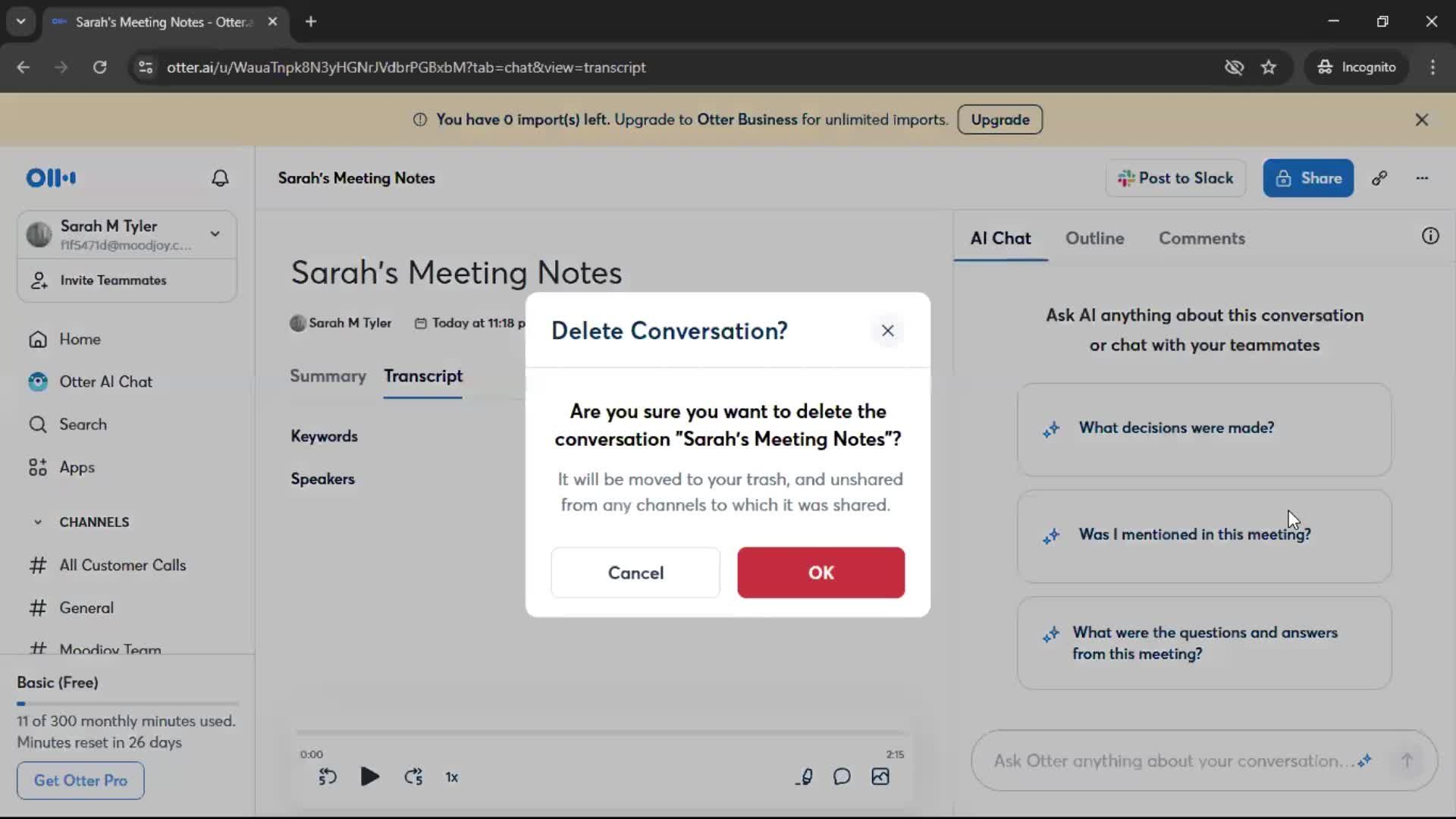This screenshot has width=1456, height=819.
Task: Go back in browser history
Action: click(x=24, y=67)
